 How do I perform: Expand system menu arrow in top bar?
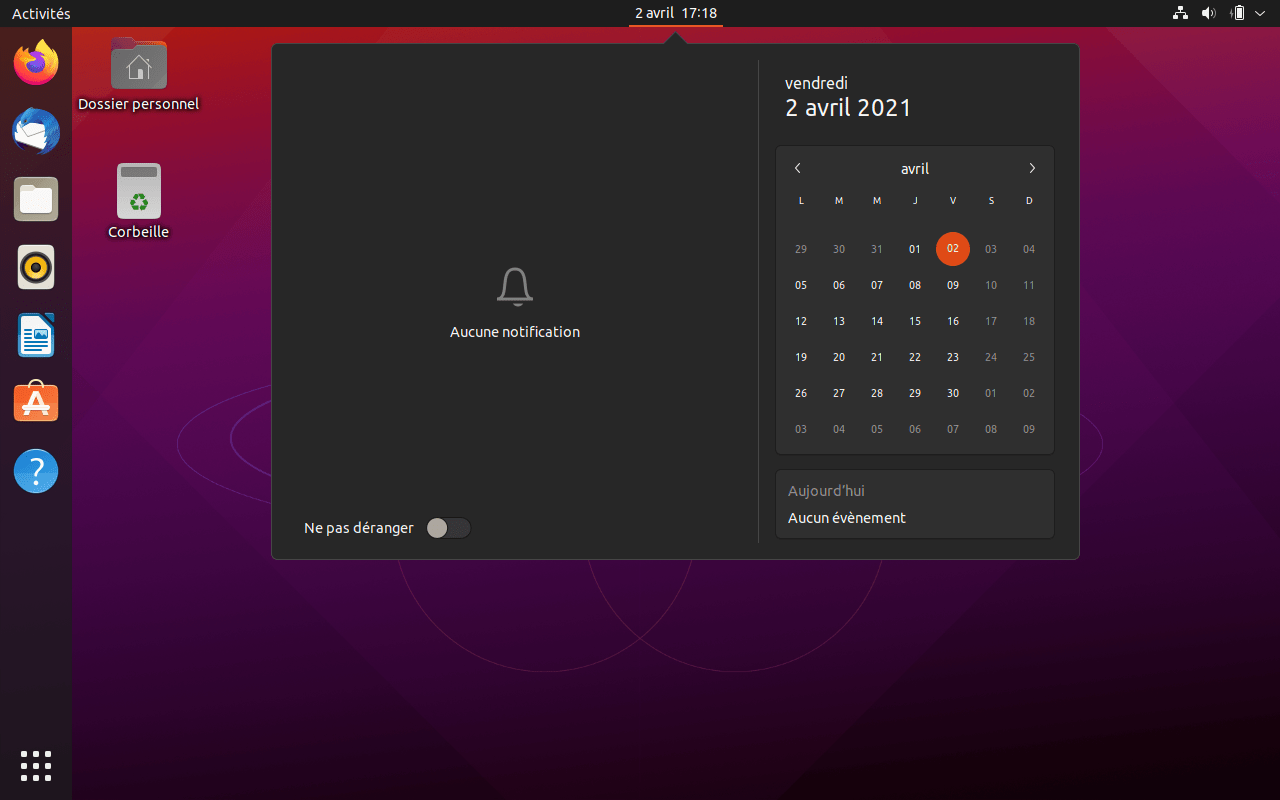(x=1260, y=14)
